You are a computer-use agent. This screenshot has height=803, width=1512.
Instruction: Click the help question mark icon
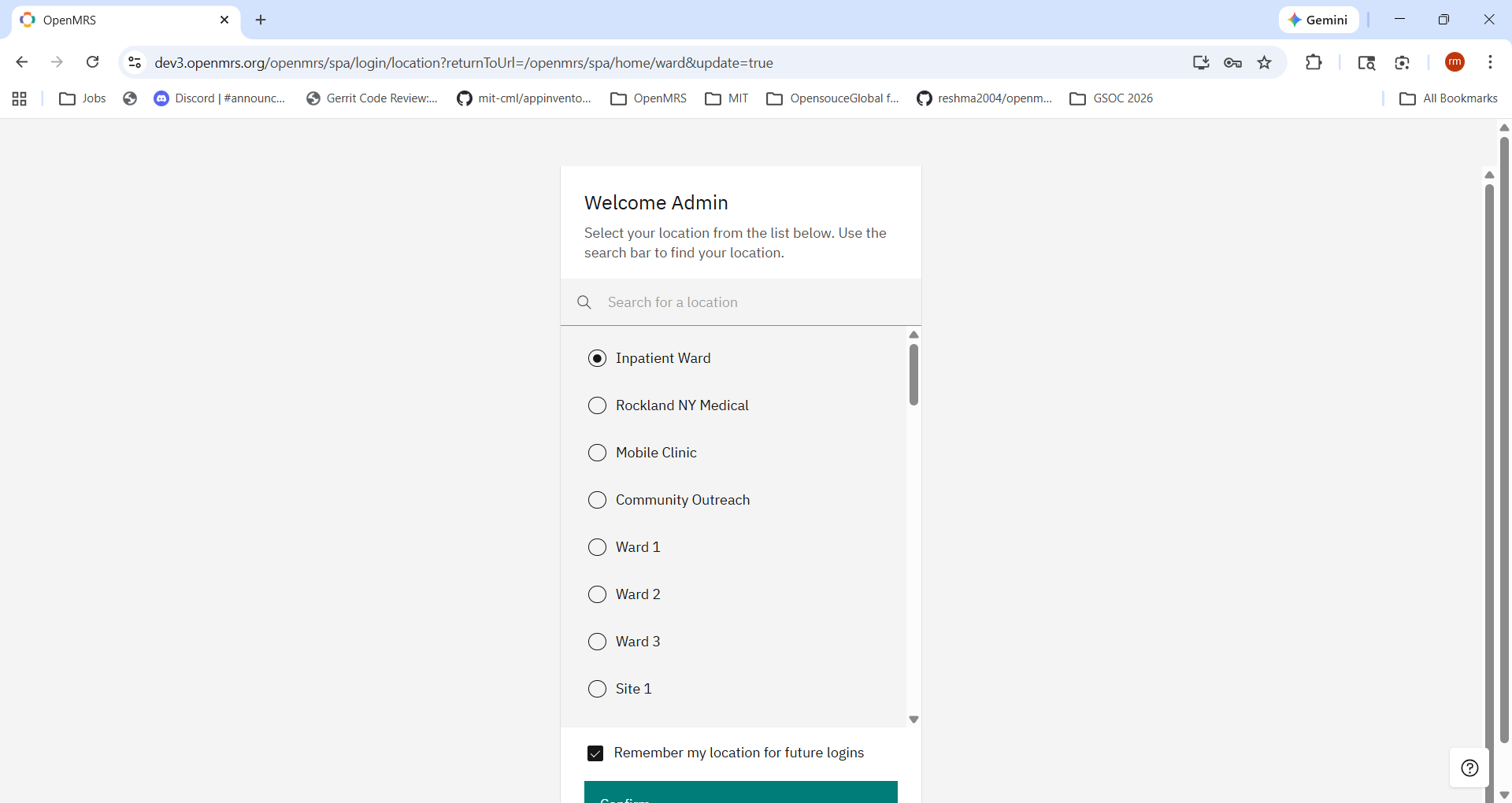pyautogui.click(x=1469, y=768)
